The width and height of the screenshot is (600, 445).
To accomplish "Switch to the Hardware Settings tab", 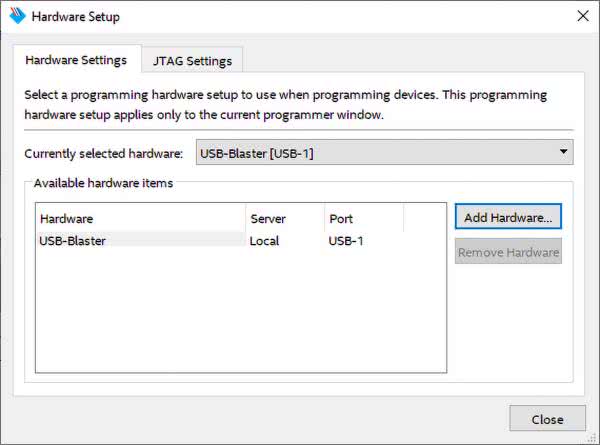I will [76, 60].
